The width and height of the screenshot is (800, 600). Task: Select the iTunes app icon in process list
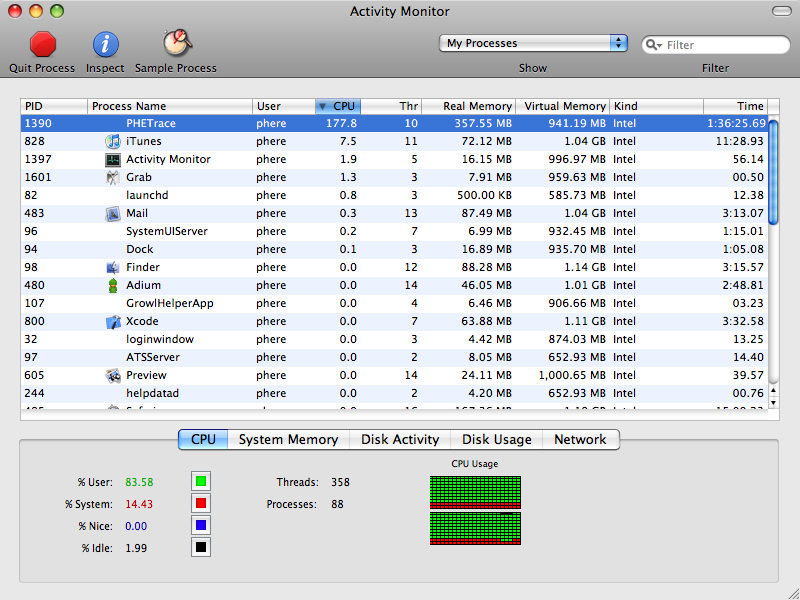[112, 141]
